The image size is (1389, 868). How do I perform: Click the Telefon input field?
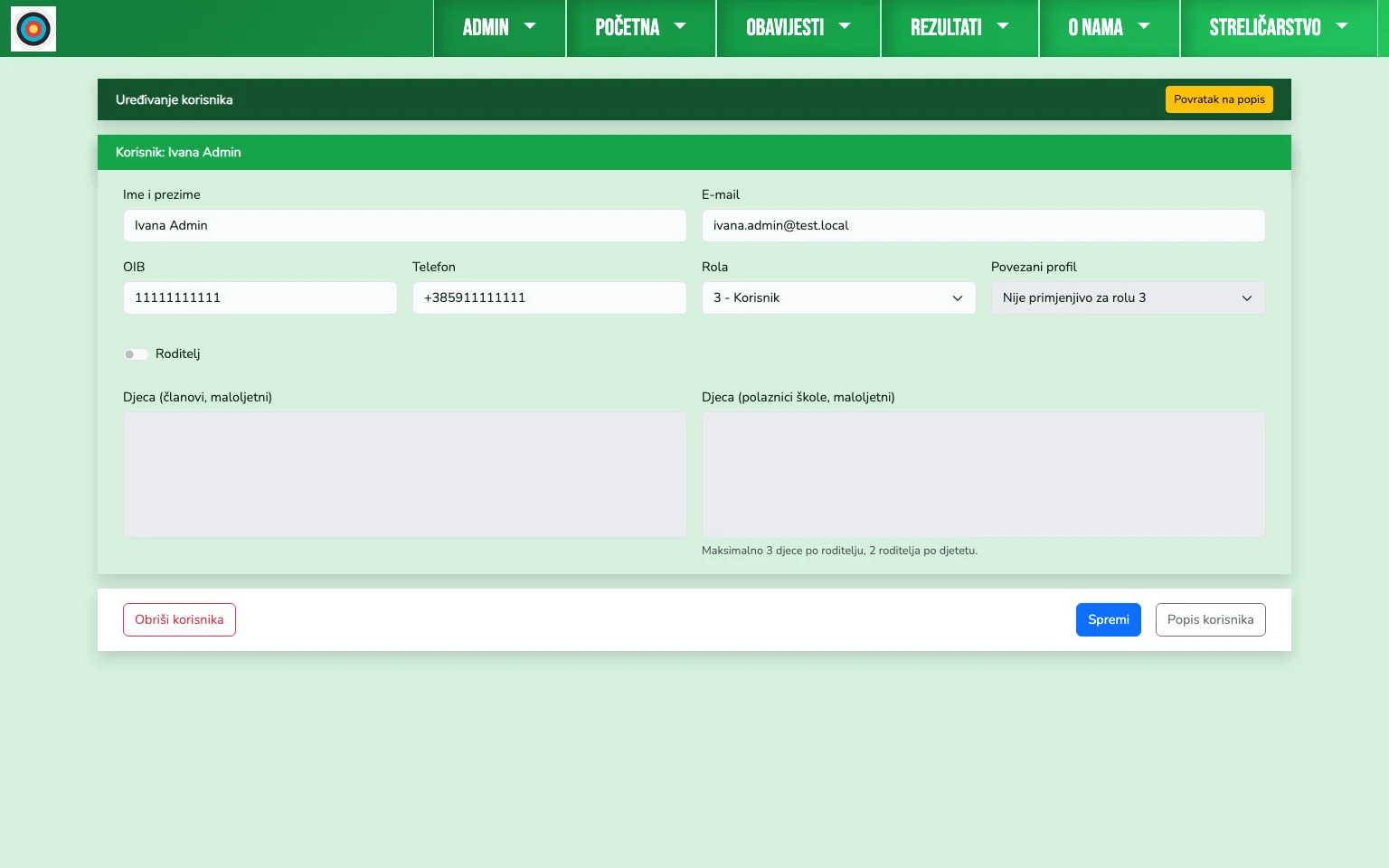(x=549, y=298)
